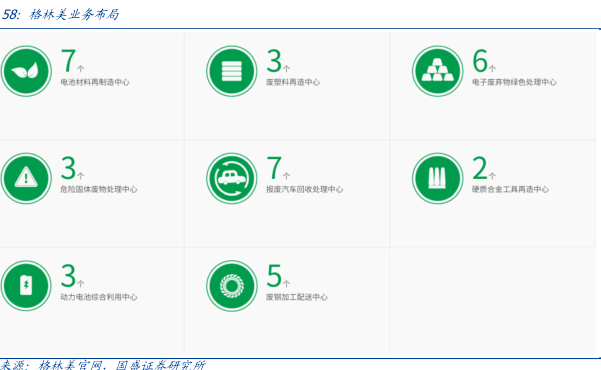Click the number 6 above 电子废弃物绿色处理中心
This screenshot has height=370, width=601.
point(480,61)
